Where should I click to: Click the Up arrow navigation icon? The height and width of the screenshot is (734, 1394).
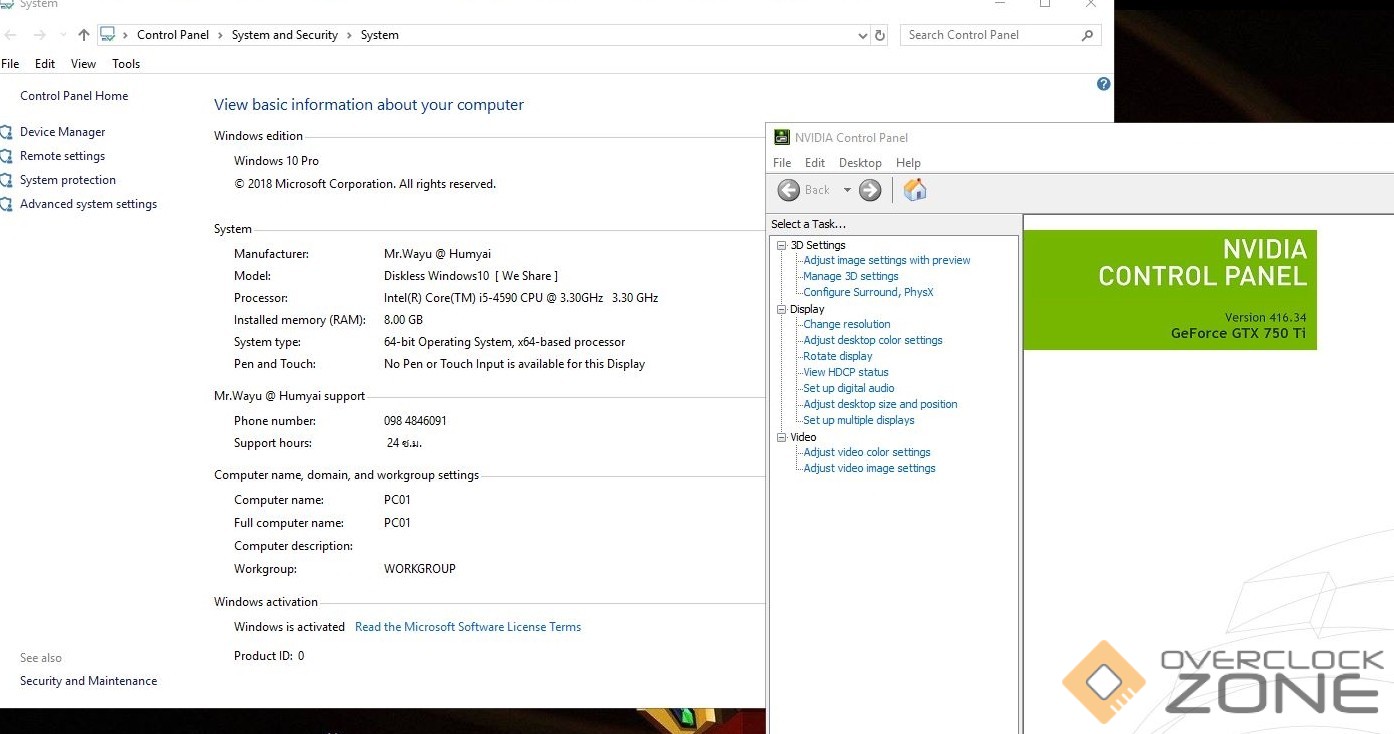84,35
